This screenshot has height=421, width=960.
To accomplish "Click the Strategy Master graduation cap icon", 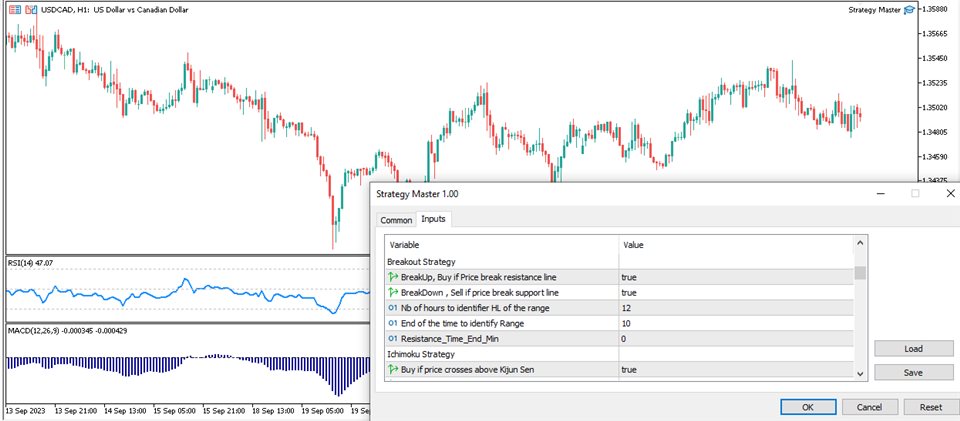I will 909,10.
